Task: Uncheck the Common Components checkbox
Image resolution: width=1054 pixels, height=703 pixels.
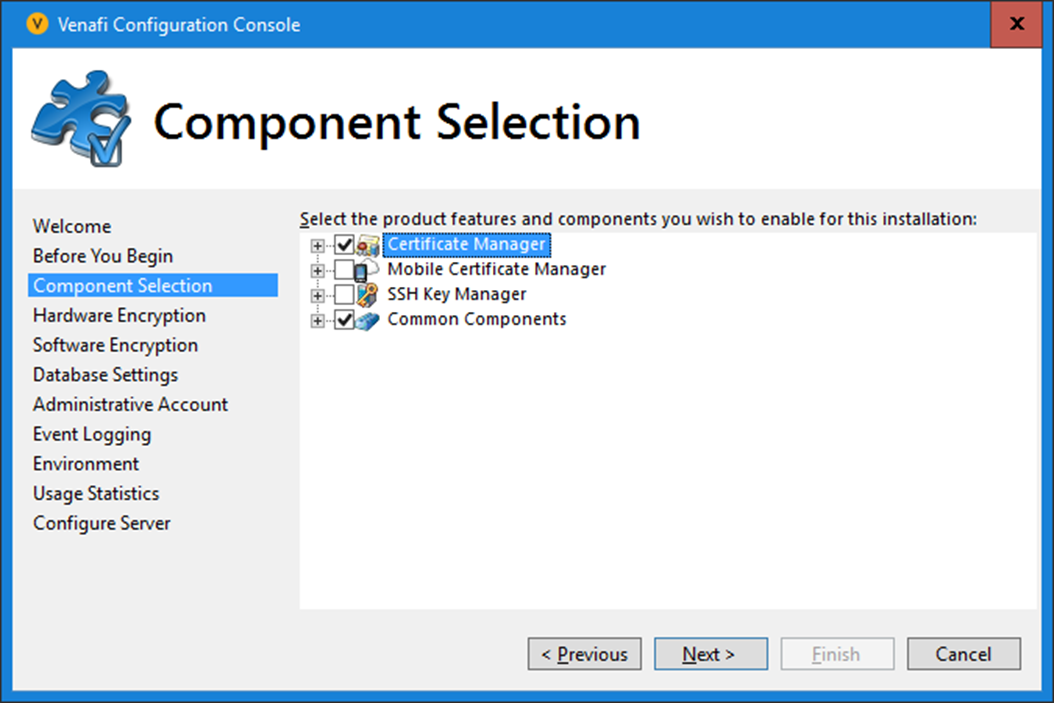Action: pyautogui.click(x=345, y=320)
